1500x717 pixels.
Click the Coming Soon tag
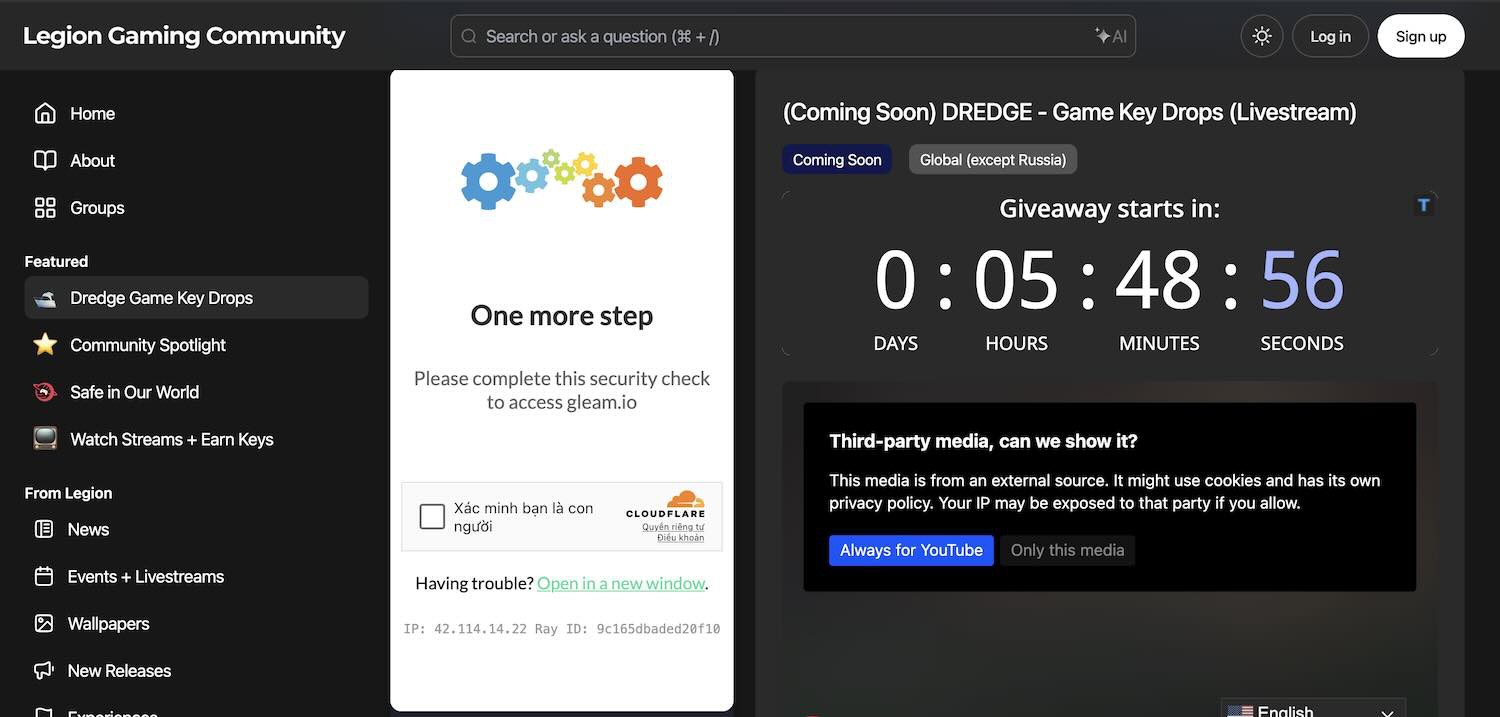click(837, 159)
